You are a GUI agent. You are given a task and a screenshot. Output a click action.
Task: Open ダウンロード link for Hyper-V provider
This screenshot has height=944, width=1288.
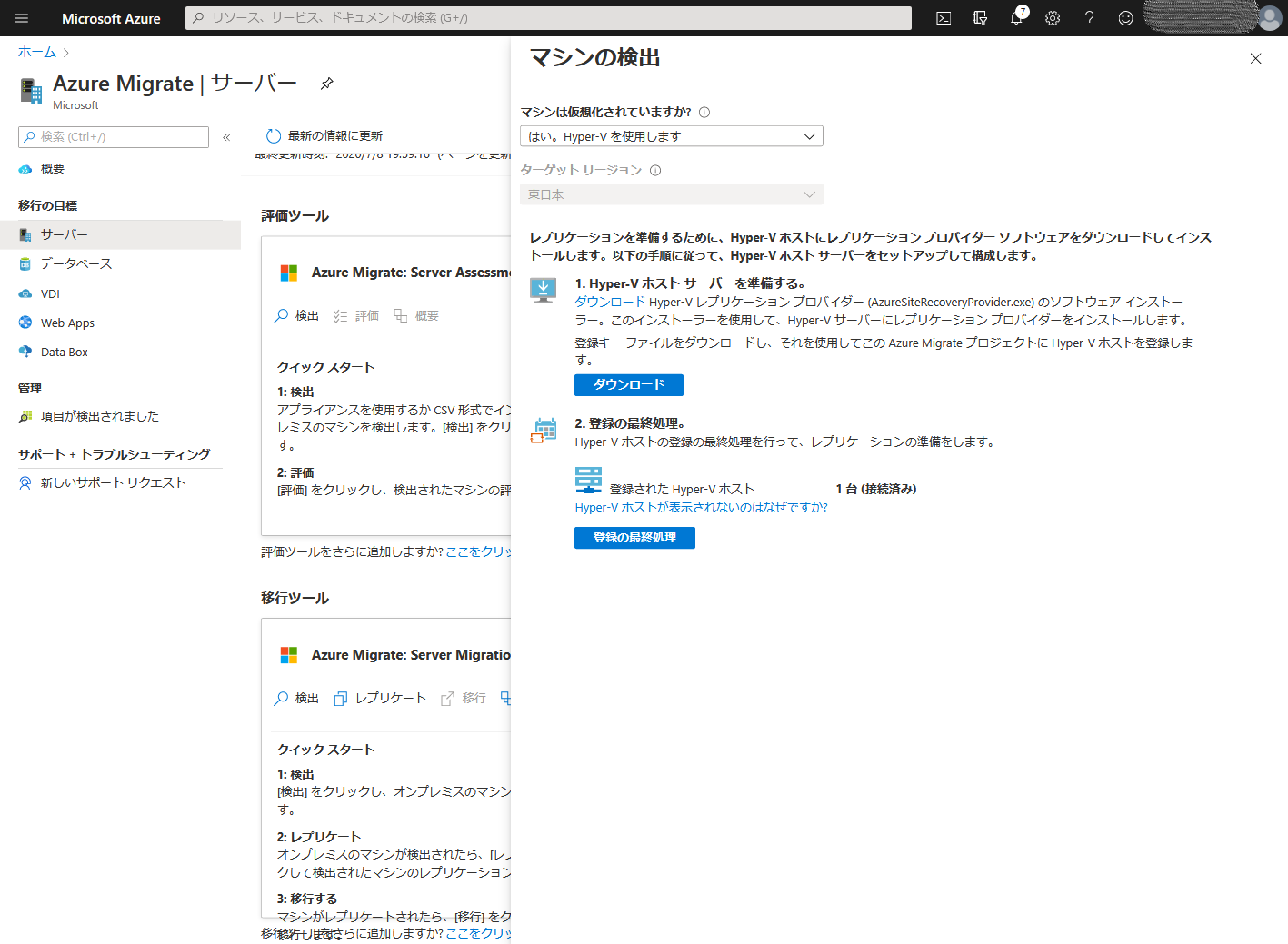click(610, 302)
